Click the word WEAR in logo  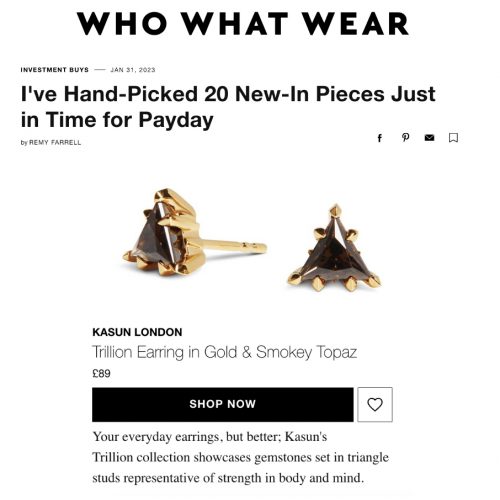click(x=356, y=23)
